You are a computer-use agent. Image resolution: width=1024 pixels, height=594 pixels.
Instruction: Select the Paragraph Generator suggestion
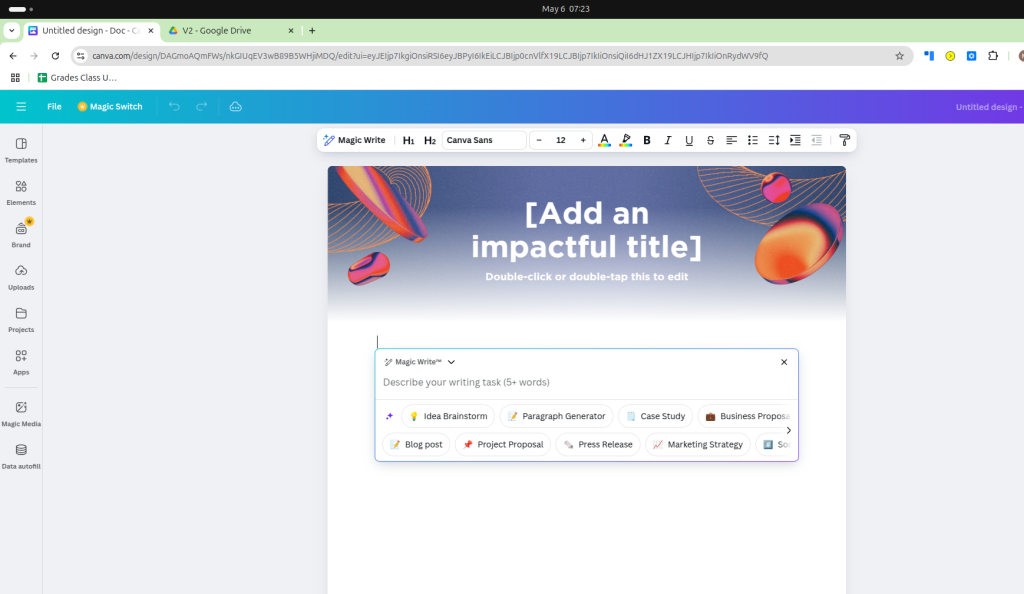556,416
